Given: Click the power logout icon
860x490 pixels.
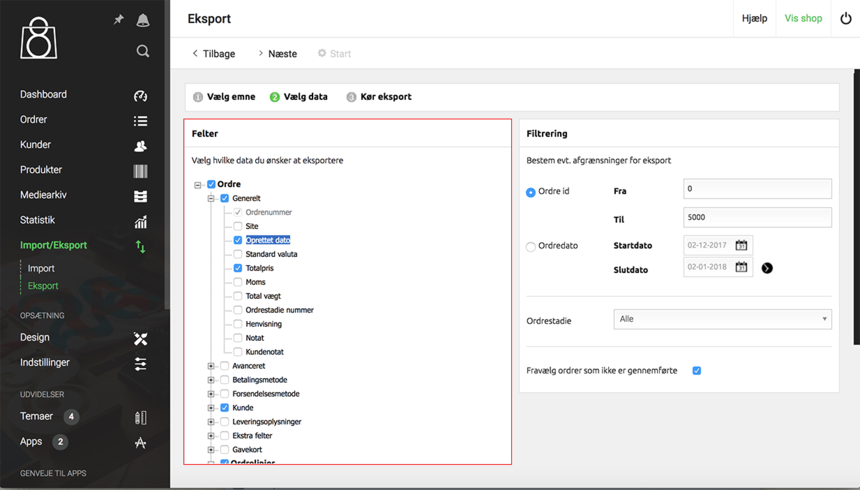Looking at the screenshot, I should (846, 18).
